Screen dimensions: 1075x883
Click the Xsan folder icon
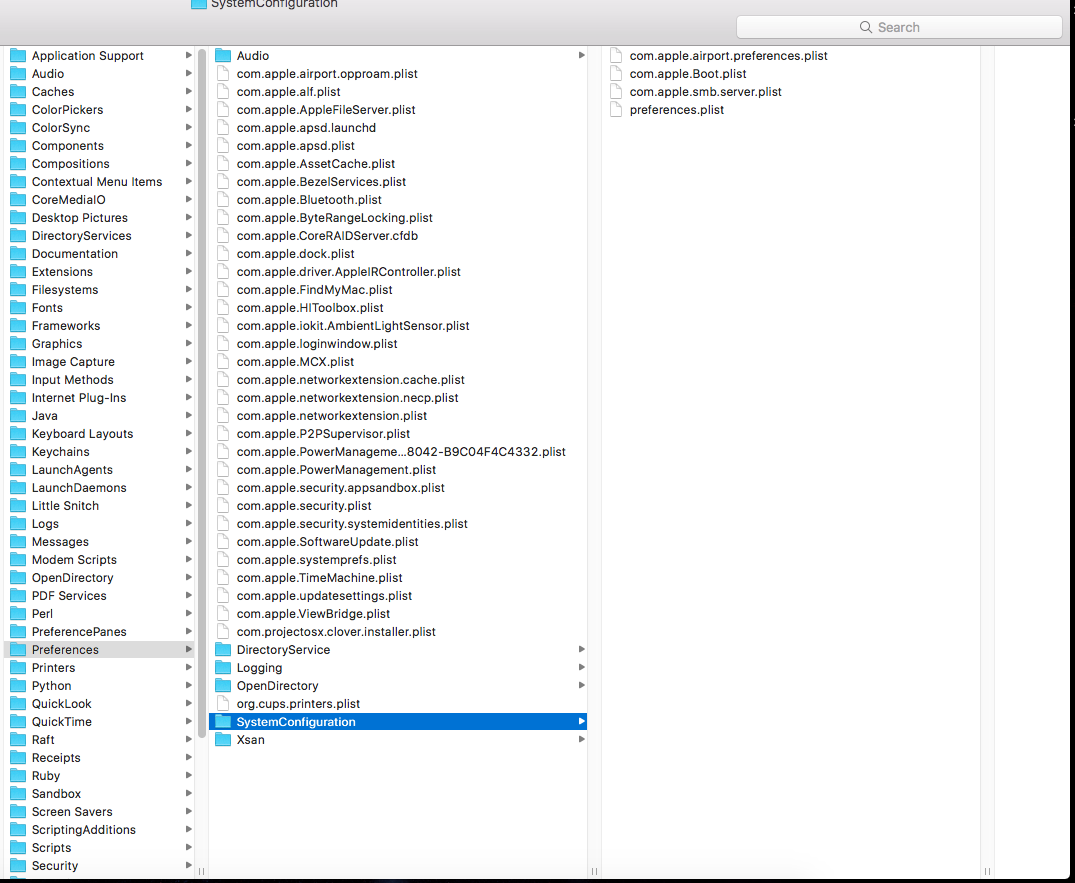pyautogui.click(x=223, y=740)
